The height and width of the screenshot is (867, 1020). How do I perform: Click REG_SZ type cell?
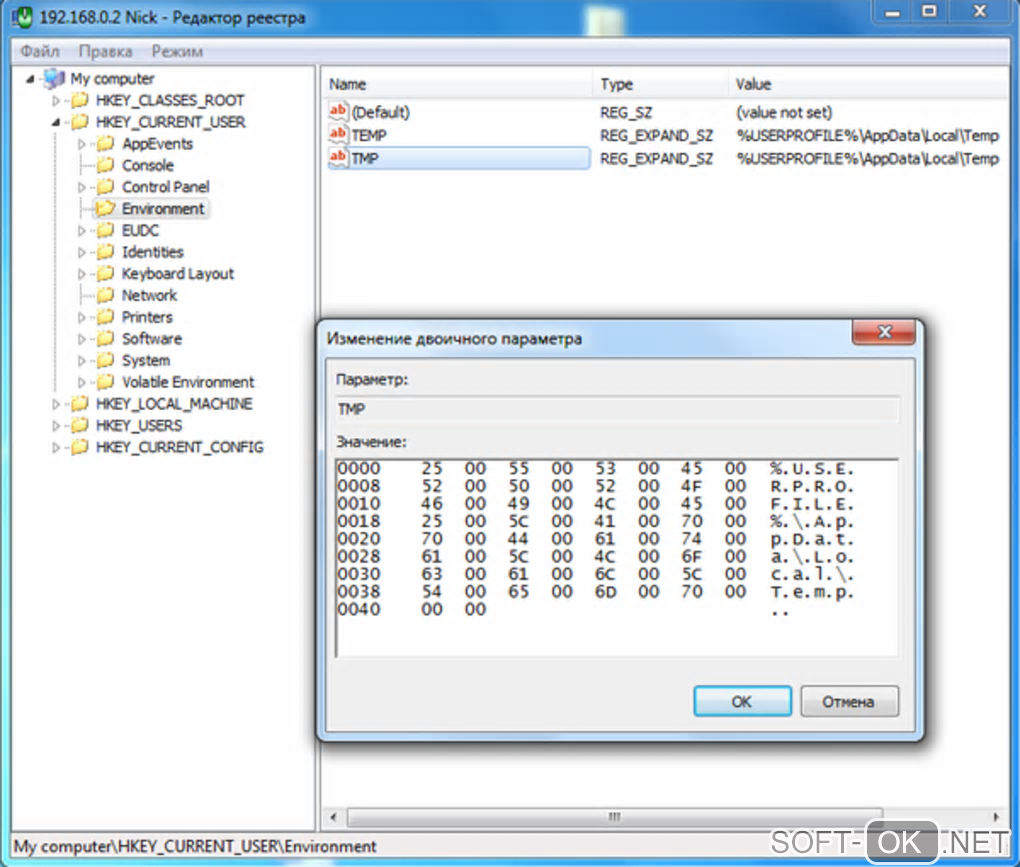click(626, 113)
